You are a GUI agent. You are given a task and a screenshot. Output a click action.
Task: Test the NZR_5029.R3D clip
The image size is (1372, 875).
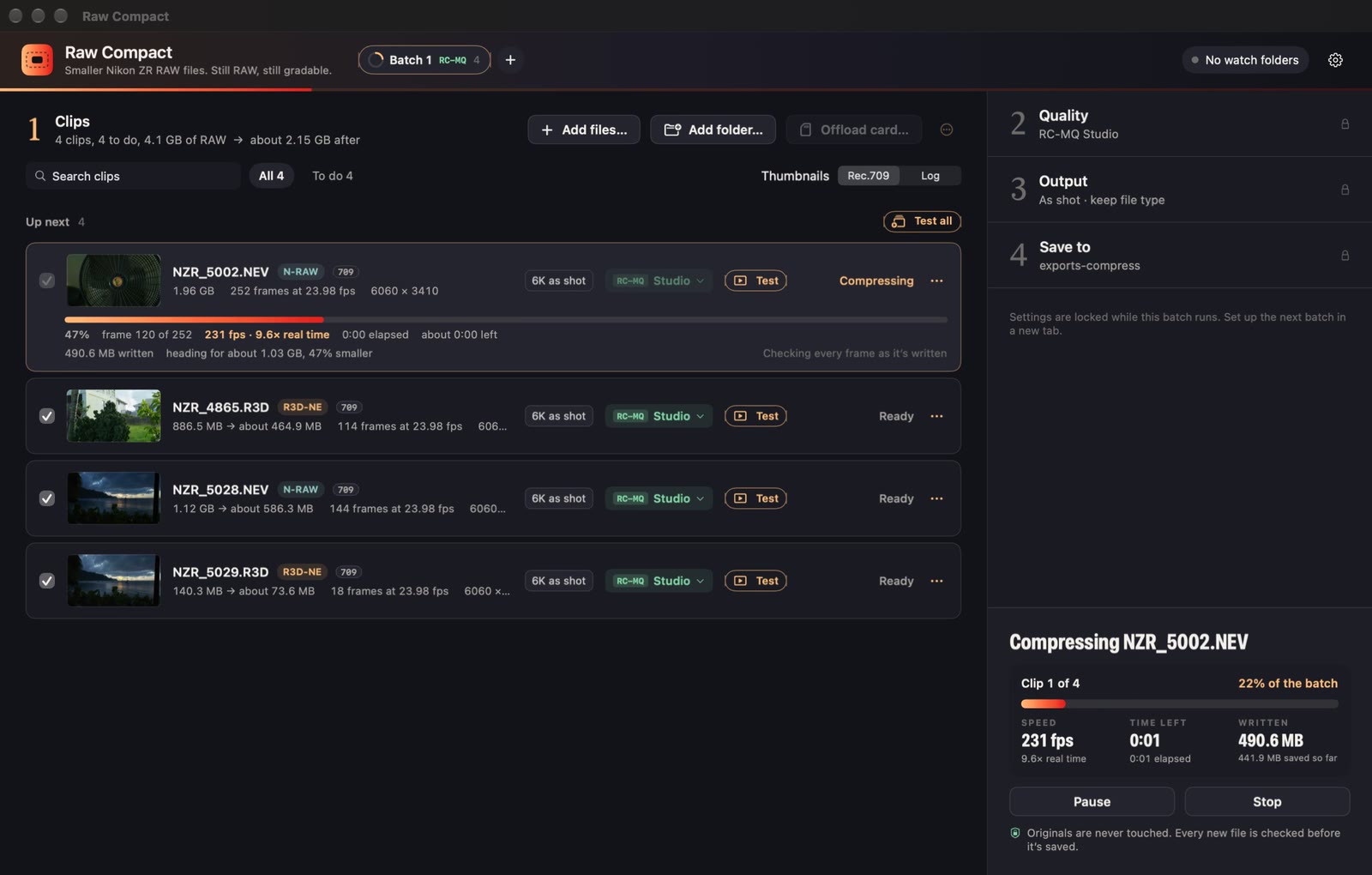755,581
